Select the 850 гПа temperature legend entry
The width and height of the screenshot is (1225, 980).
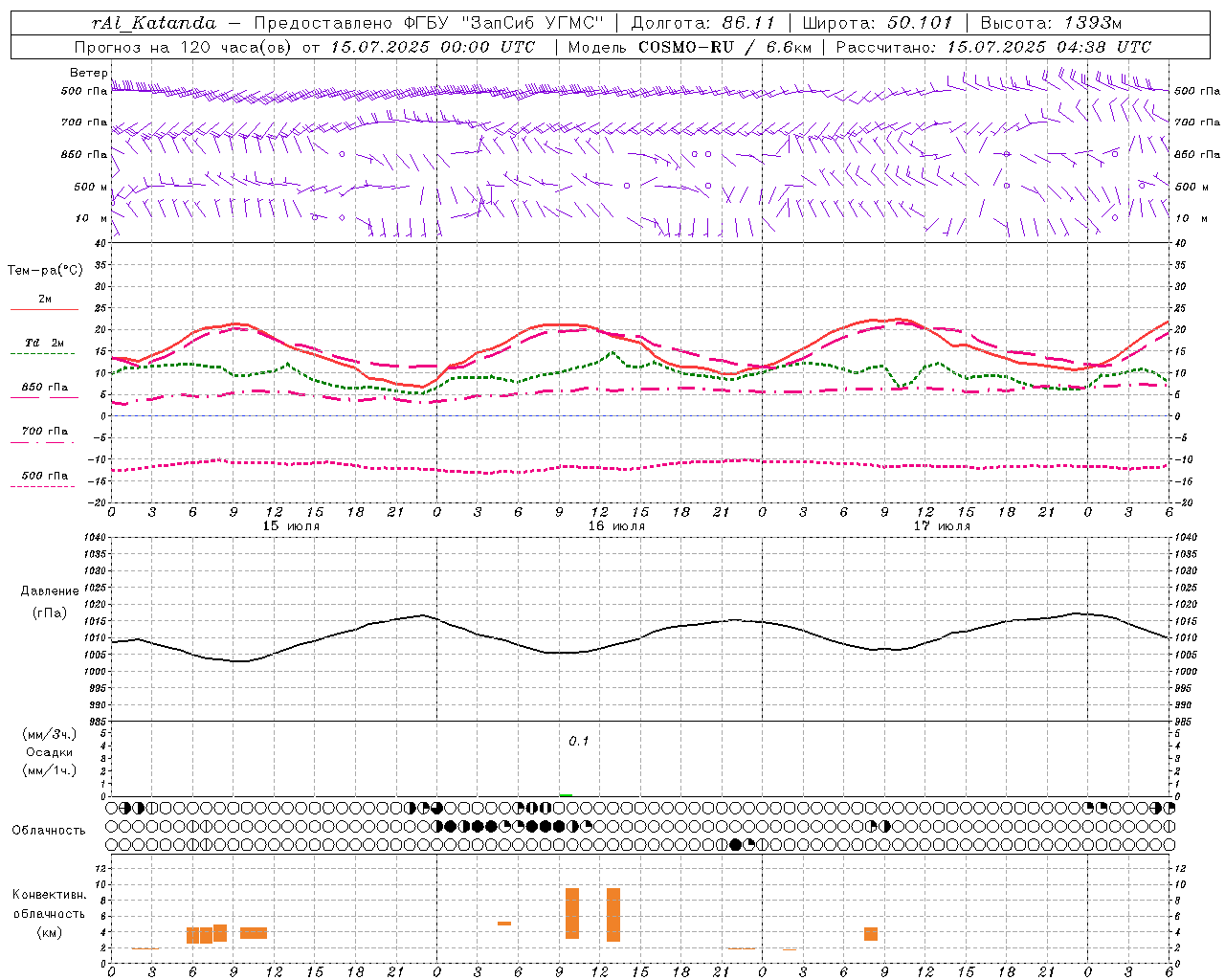[x=45, y=388]
